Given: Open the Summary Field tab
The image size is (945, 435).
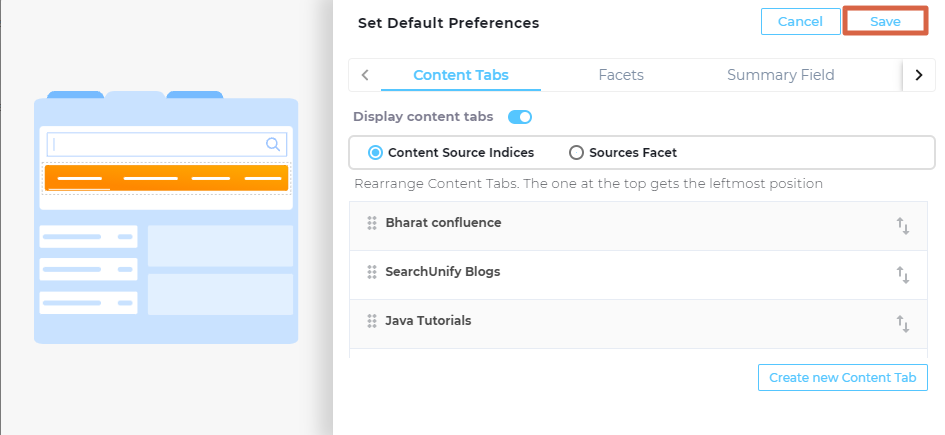Looking at the screenshot, I should click(780, 75).
